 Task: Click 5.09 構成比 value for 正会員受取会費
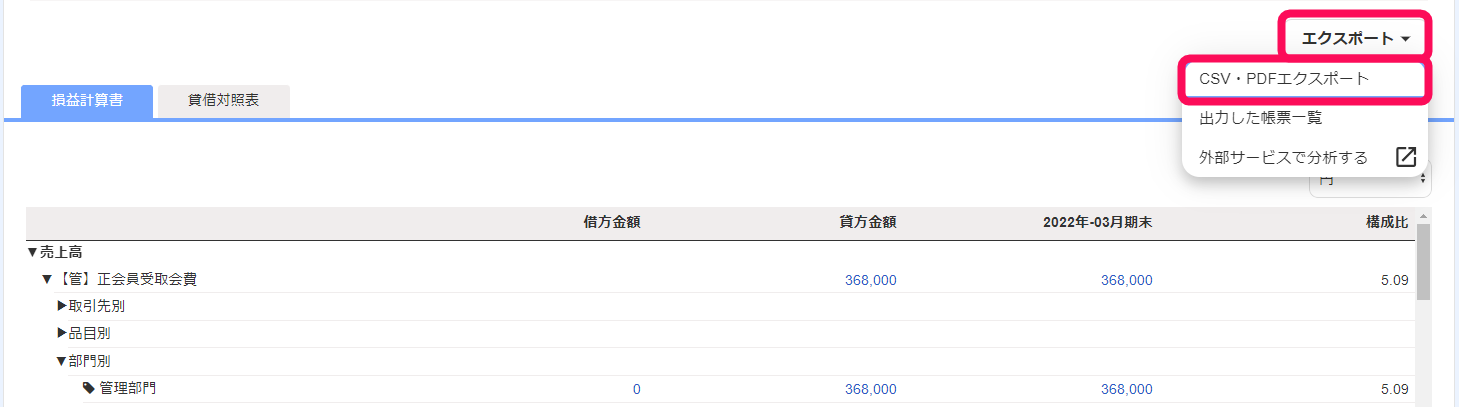(1394, 280)
